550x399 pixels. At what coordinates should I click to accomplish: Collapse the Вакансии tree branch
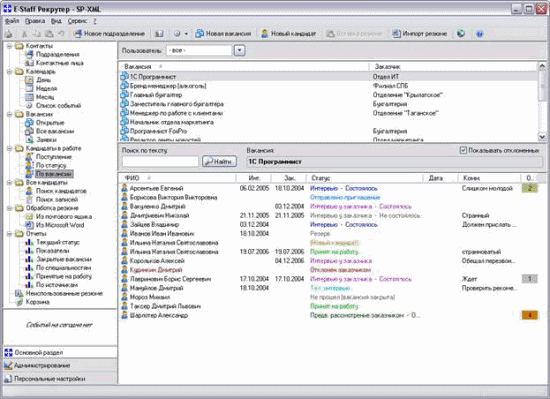10,114
